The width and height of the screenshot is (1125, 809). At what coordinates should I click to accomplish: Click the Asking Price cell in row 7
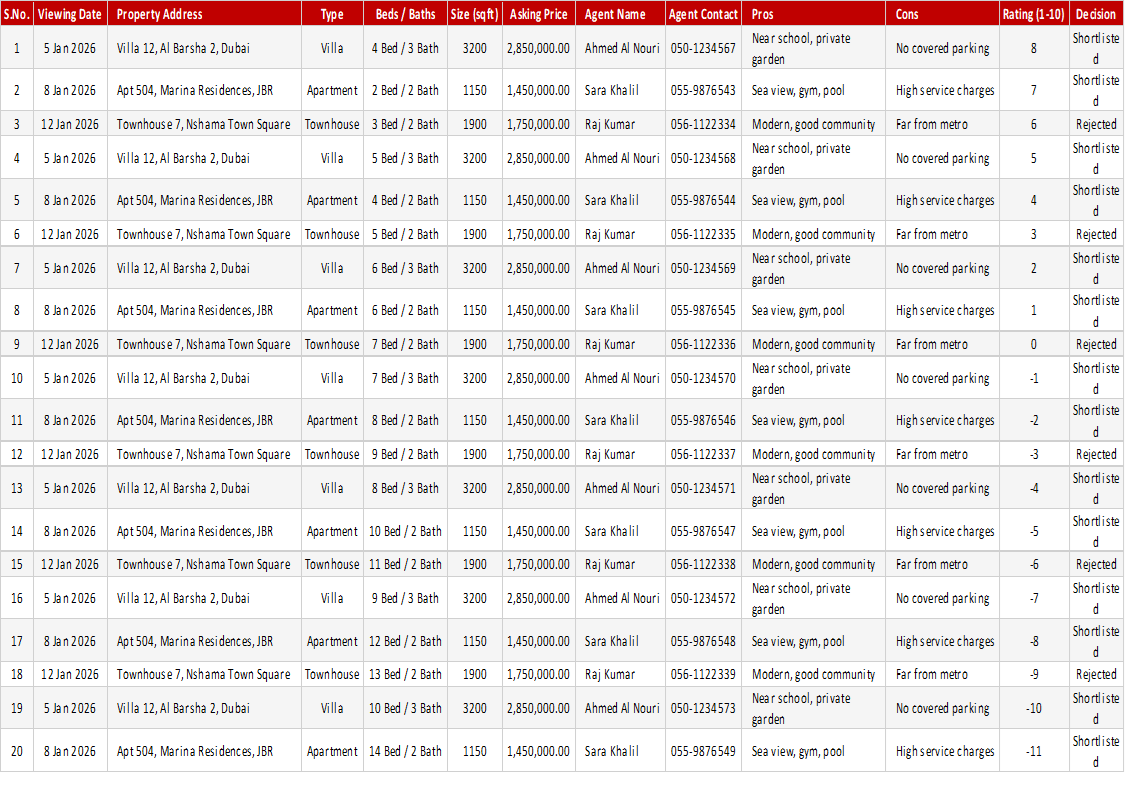[538, 268]
